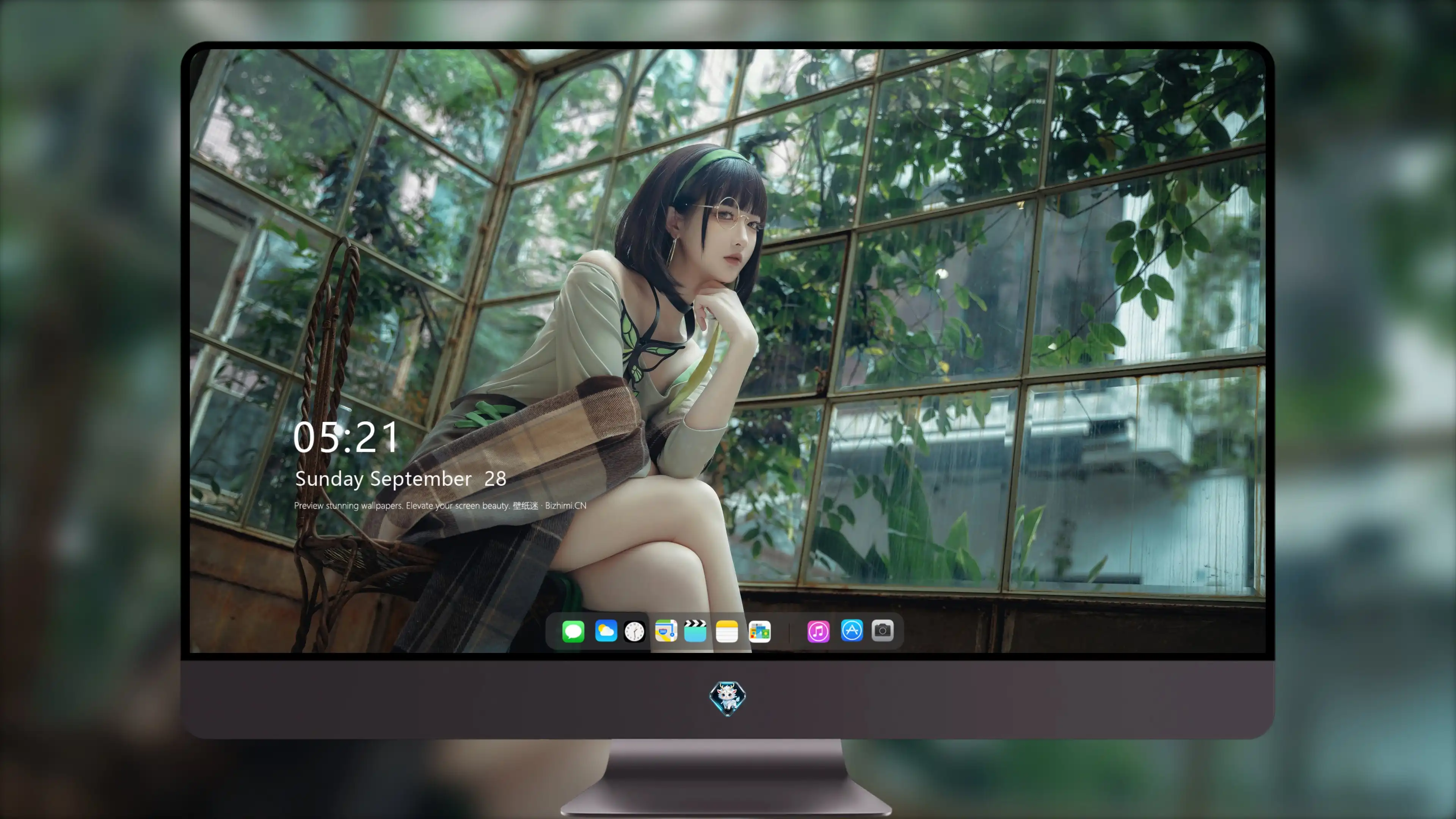The image size is (1456, 819).
Task: Open the Clock app icon
Action: click(x=634, y=631)
